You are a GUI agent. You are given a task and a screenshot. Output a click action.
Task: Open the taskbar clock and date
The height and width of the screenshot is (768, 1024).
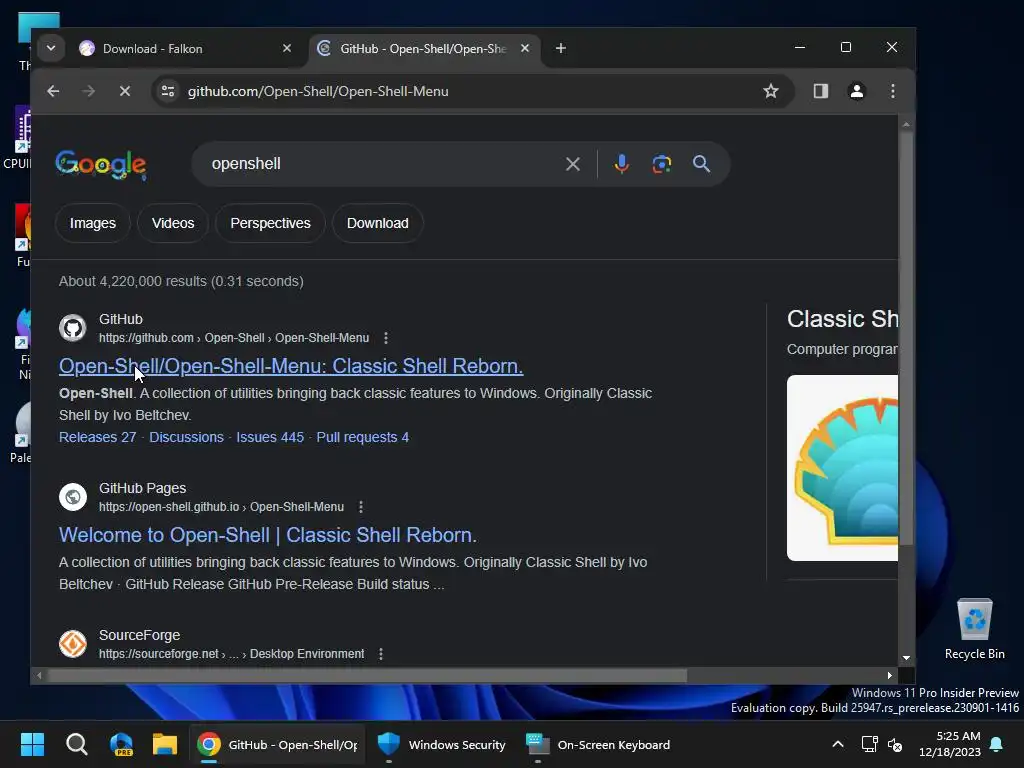950,744
